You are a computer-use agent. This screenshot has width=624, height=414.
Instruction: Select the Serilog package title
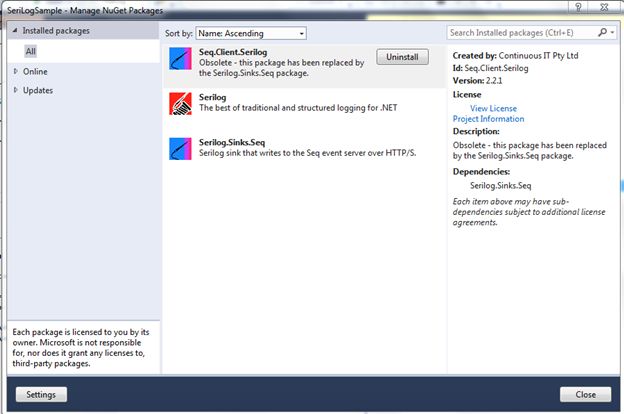(x=213, y=97)
